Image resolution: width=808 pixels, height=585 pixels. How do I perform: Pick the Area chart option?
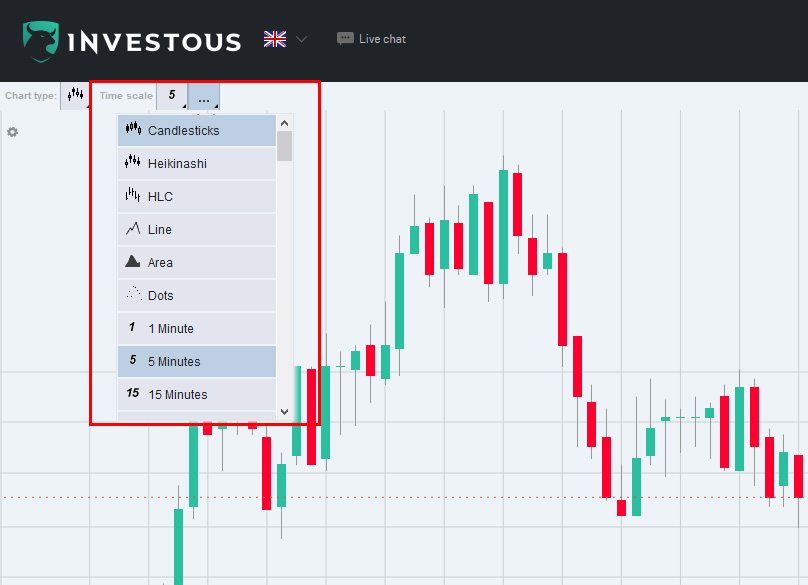point(197,262)
